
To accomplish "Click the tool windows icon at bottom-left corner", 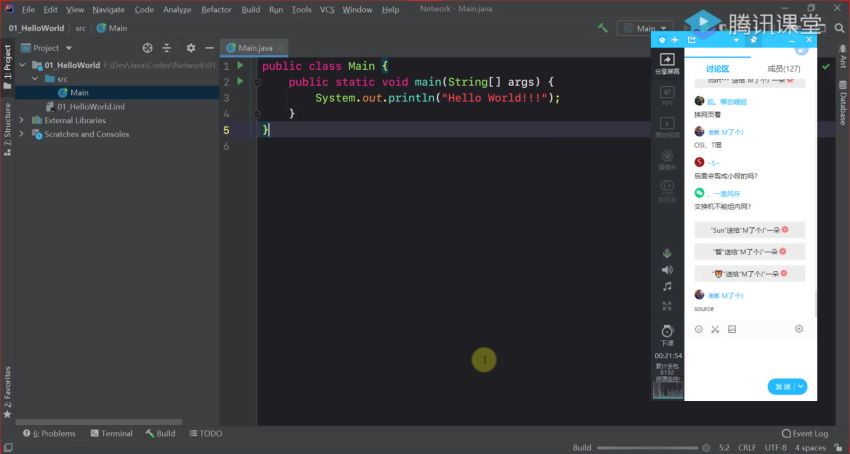I will click(x=8, y=447).
